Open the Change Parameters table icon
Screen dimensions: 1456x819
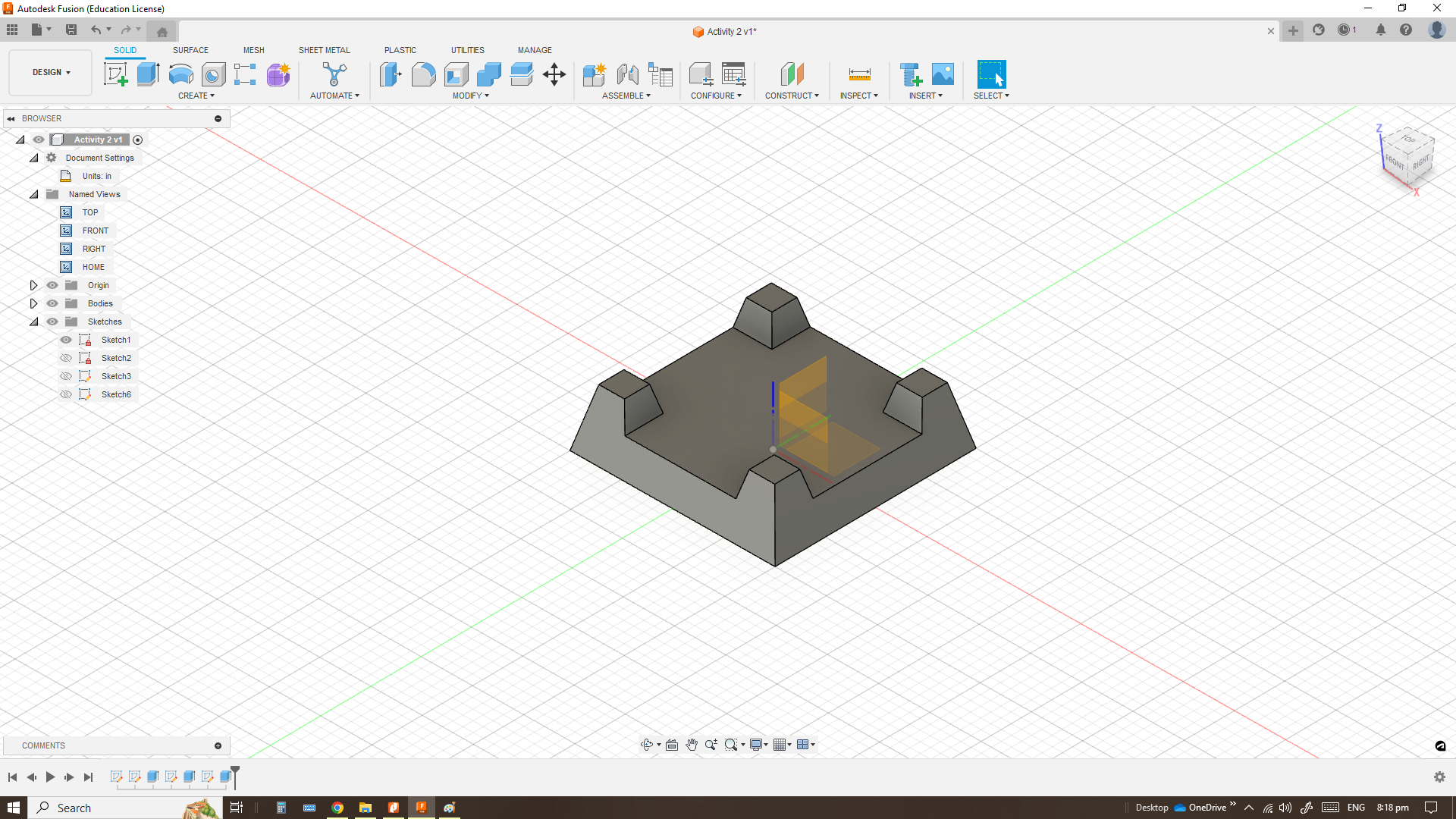pyautogui.click(x=733, y=74)
